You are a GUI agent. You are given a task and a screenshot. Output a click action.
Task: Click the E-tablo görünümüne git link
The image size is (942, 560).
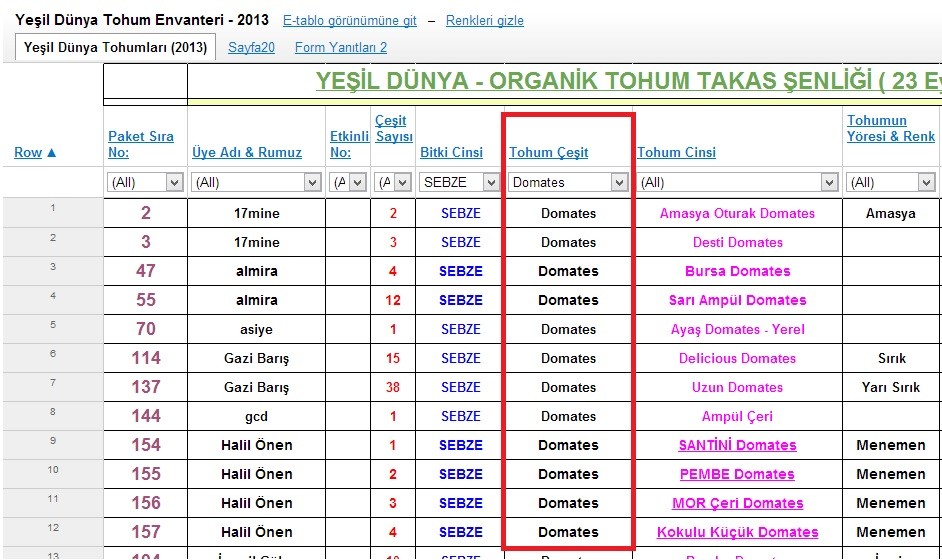(x=350, y=20)
